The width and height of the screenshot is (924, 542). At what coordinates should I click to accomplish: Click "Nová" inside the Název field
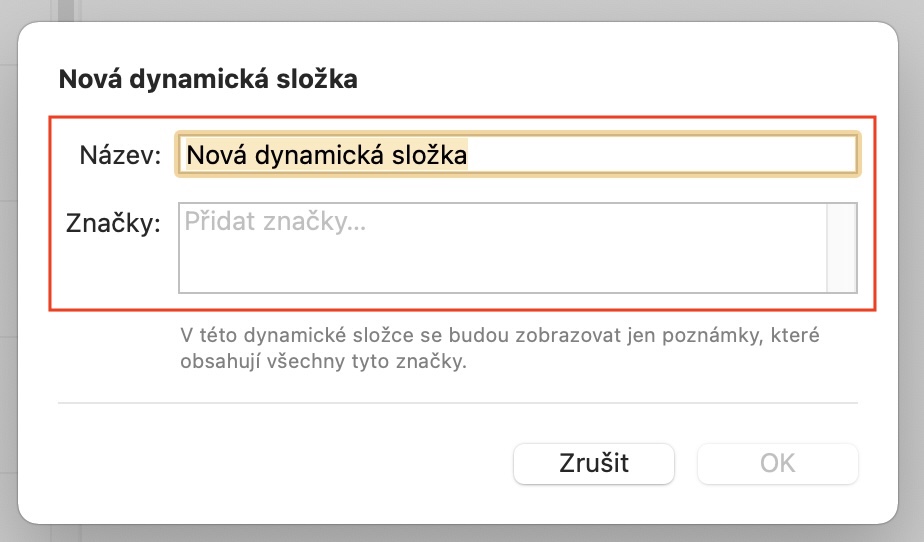[x=217, y=155]
